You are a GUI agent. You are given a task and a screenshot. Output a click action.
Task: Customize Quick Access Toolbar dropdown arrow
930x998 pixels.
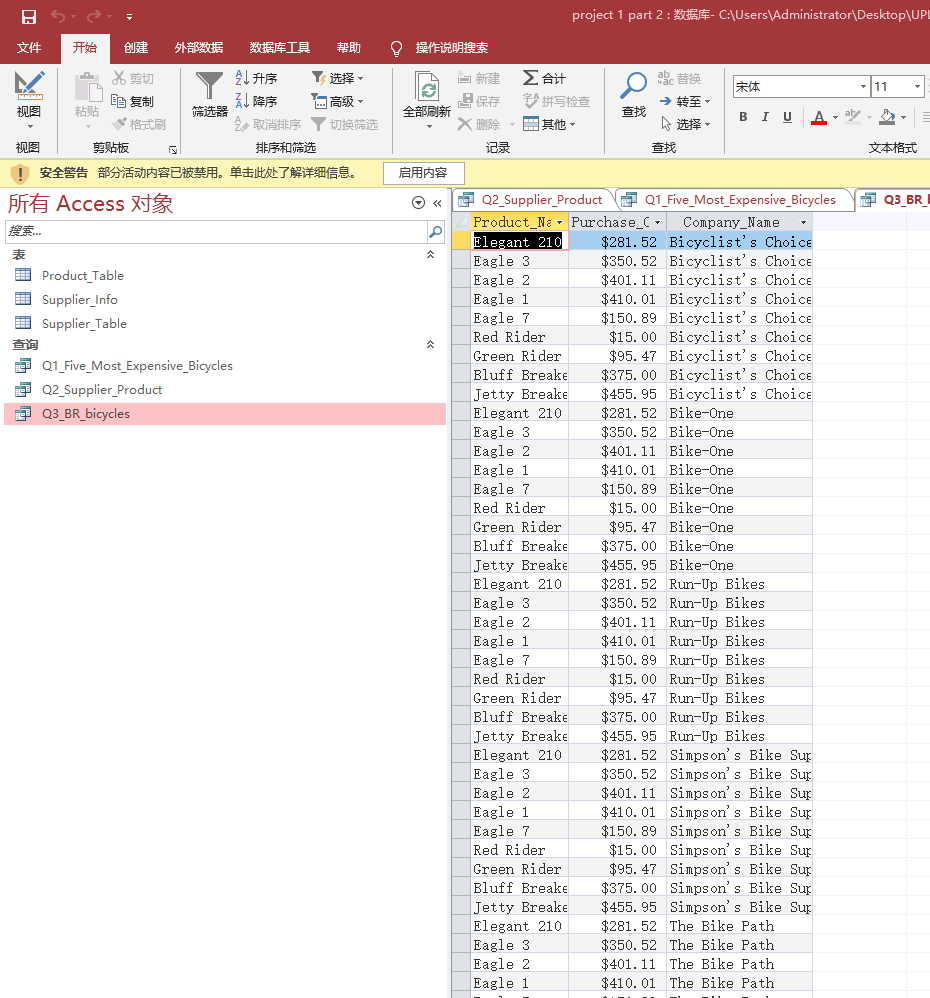pyautogui.click(x=129, y=17)
